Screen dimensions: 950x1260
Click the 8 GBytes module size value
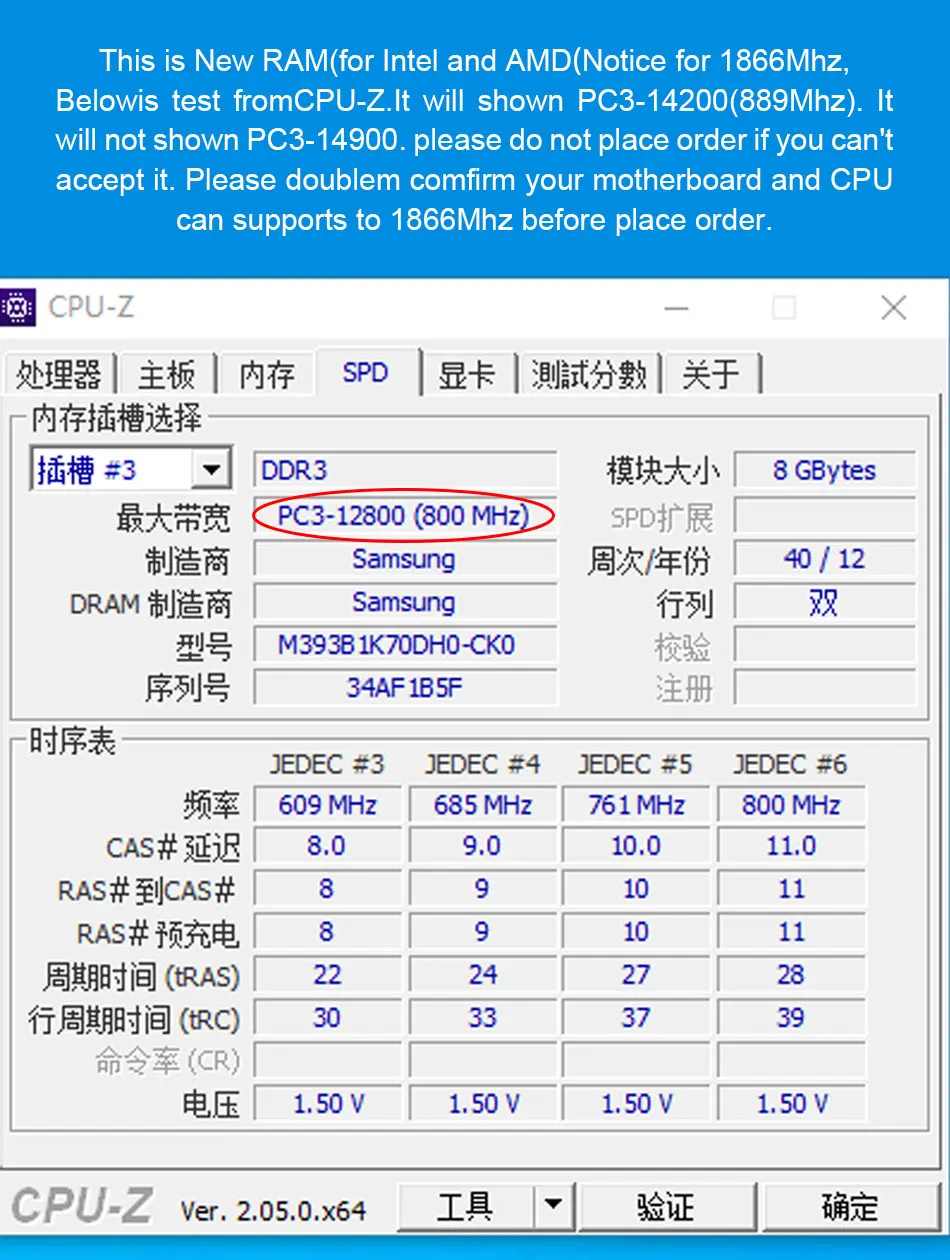(825, 470)
